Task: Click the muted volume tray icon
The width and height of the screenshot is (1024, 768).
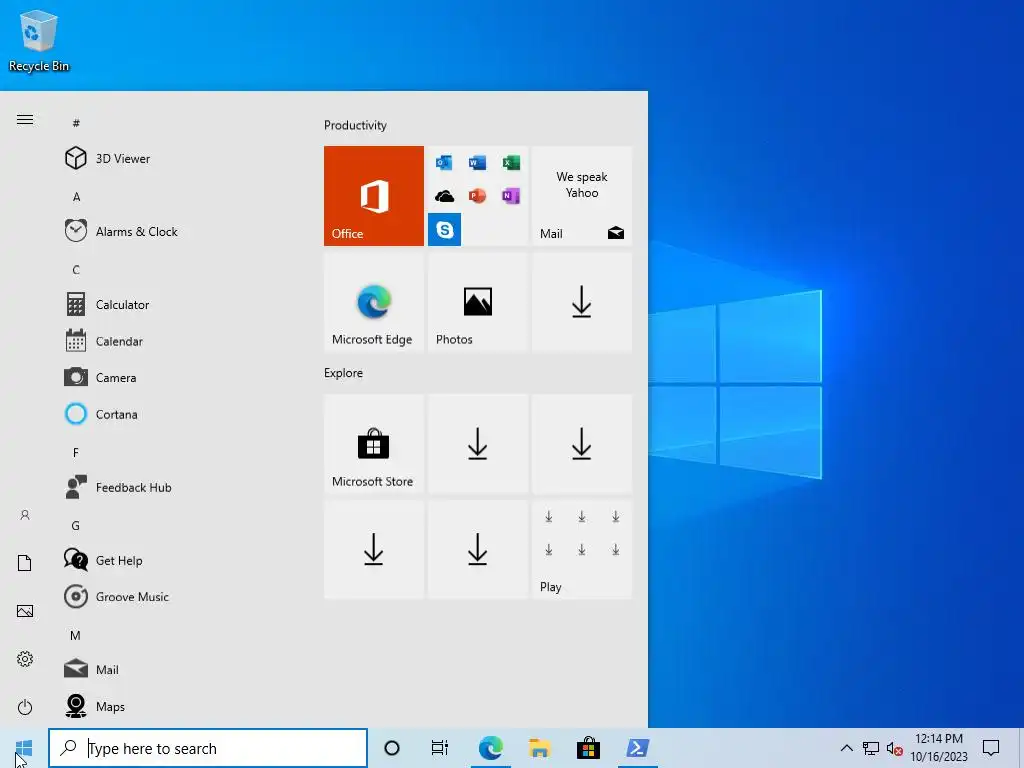Action: 895,749
